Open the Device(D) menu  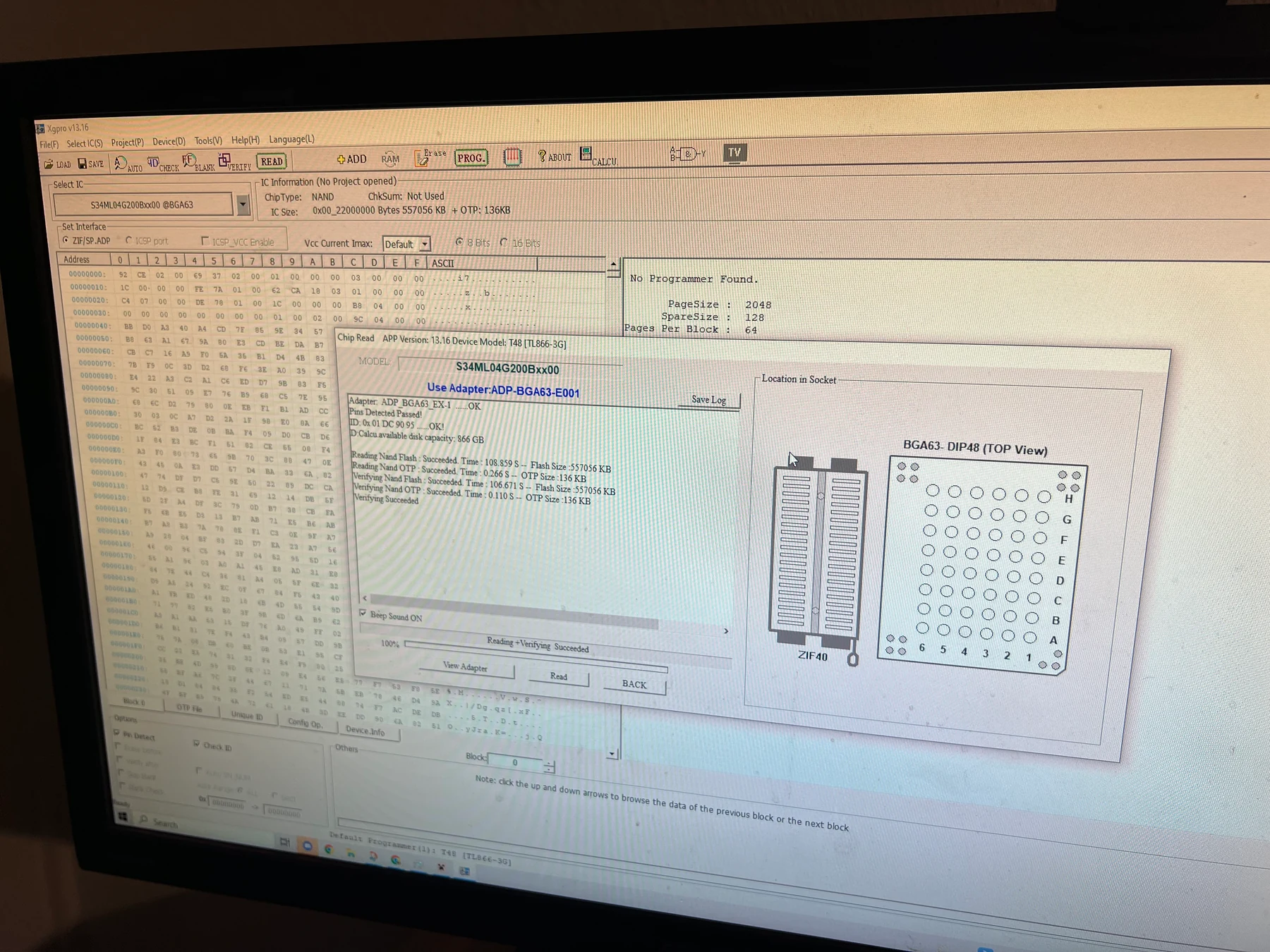click(x=169, y=142)
